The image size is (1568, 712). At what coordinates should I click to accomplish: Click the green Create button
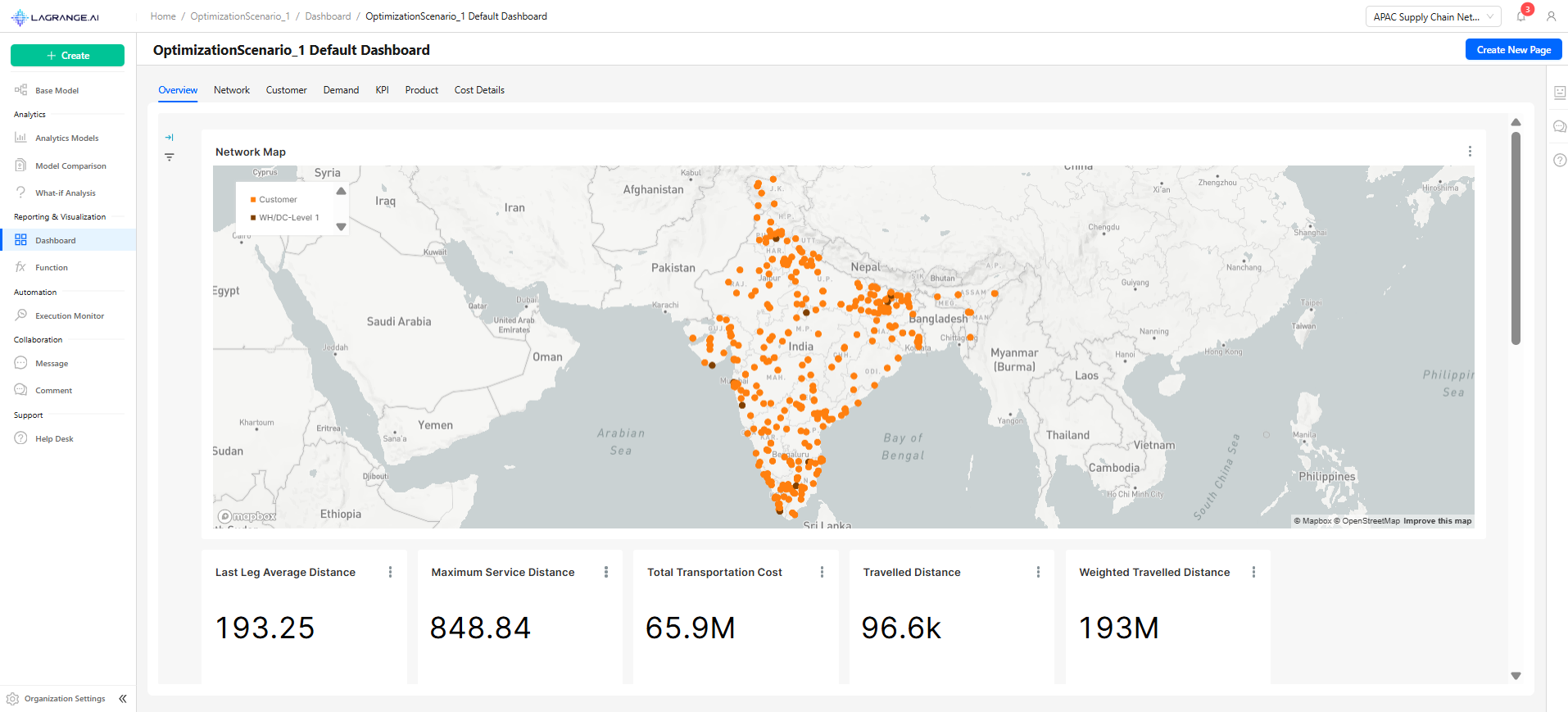tap(67, 56)
